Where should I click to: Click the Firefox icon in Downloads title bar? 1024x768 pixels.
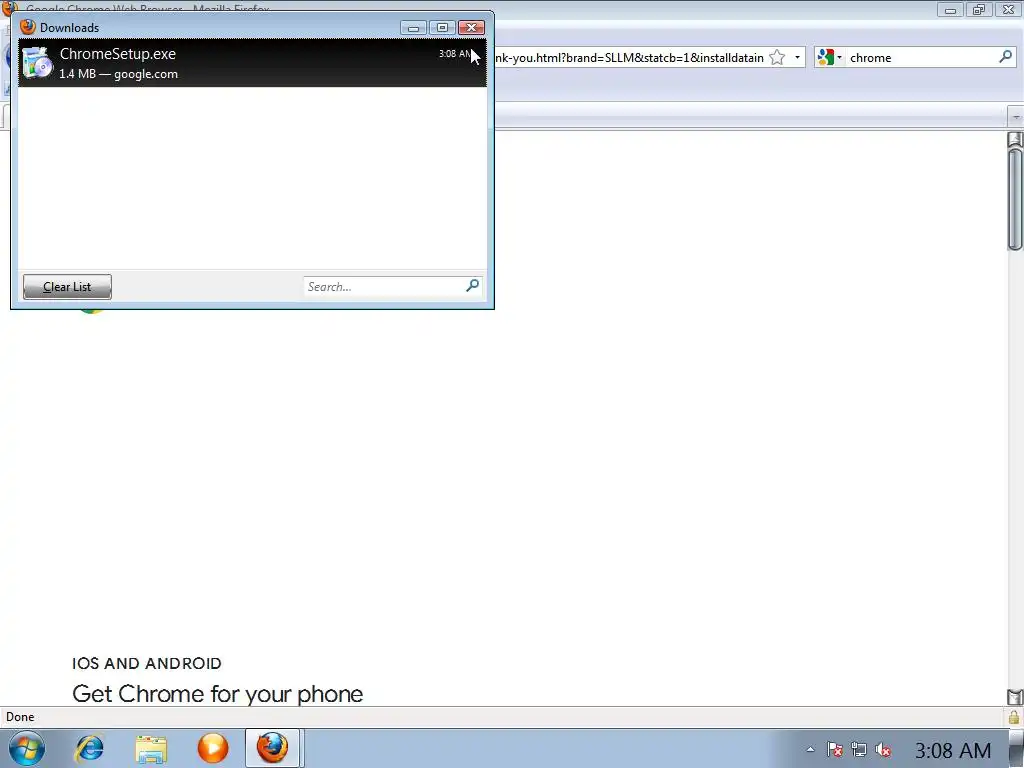27,27
